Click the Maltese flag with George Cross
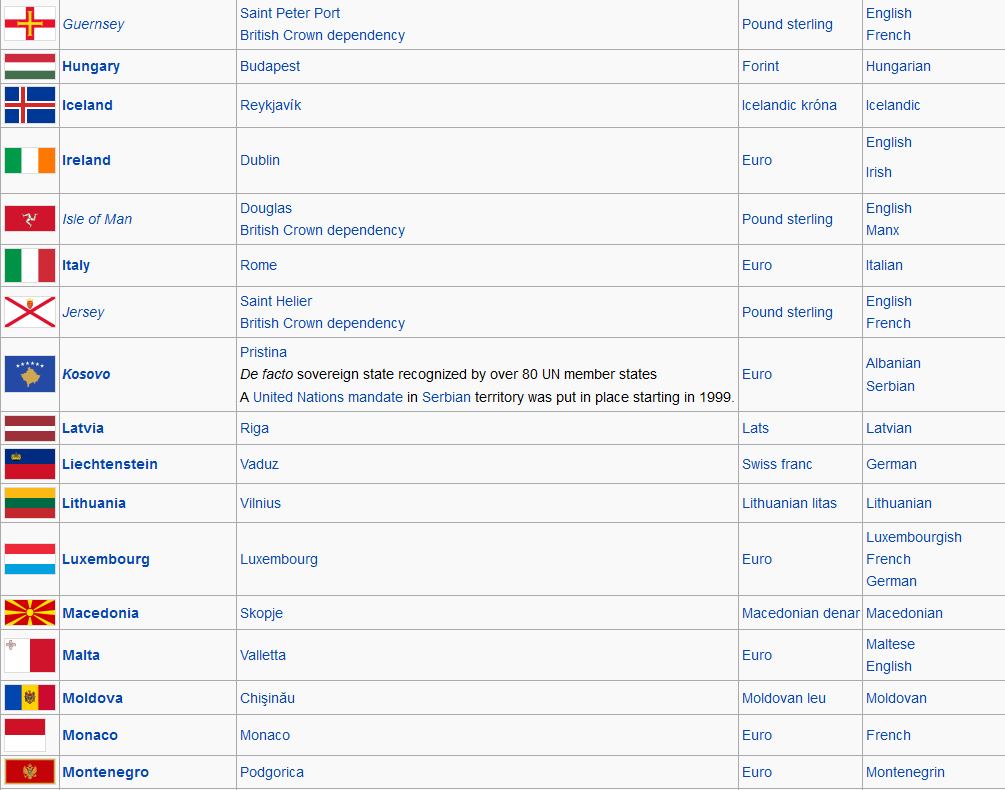1005x790 pixels. point(30,655)
